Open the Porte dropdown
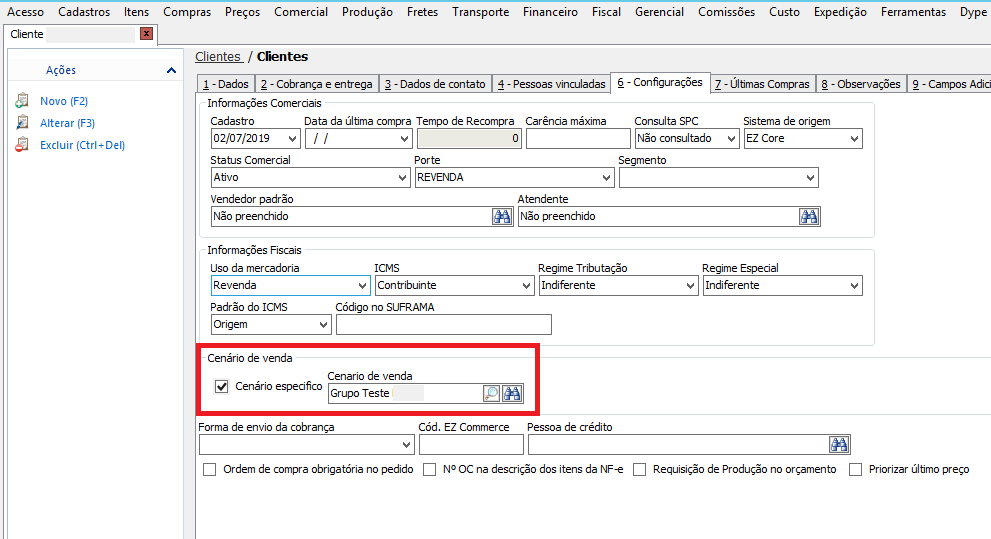Screen dimensions: 991x539 pyautogui.click(x=606, y=178)
